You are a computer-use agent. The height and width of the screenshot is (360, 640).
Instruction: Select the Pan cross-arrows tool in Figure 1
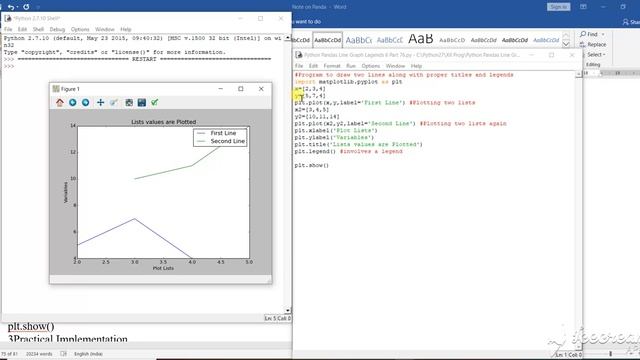pyautogui.click(x=100, y=102)
